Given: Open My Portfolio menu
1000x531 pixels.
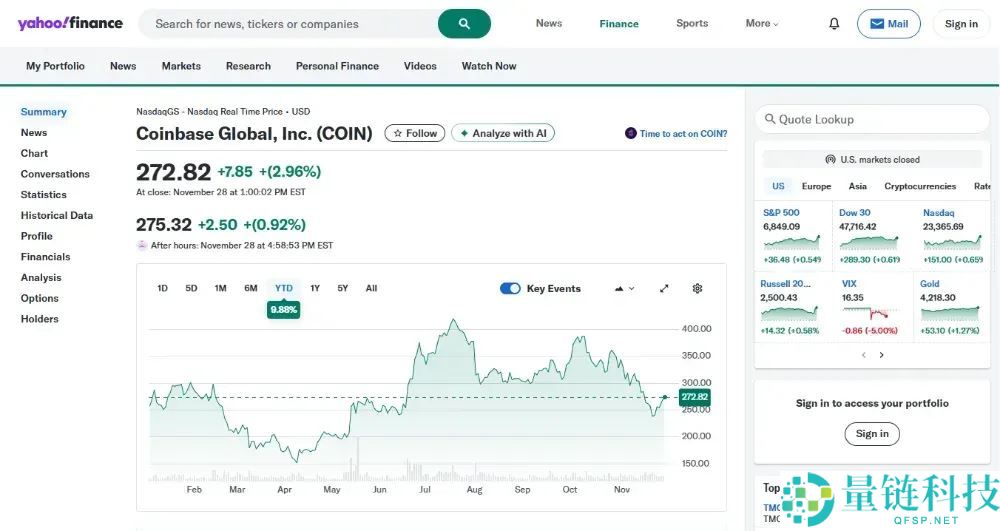Looking at the screenshot, I should click(55, 66).
